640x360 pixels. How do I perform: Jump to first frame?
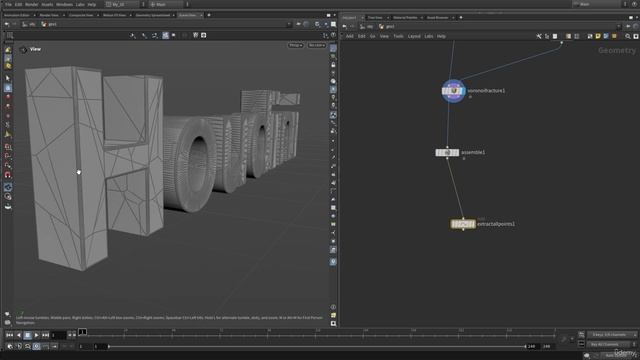[10, 335]
